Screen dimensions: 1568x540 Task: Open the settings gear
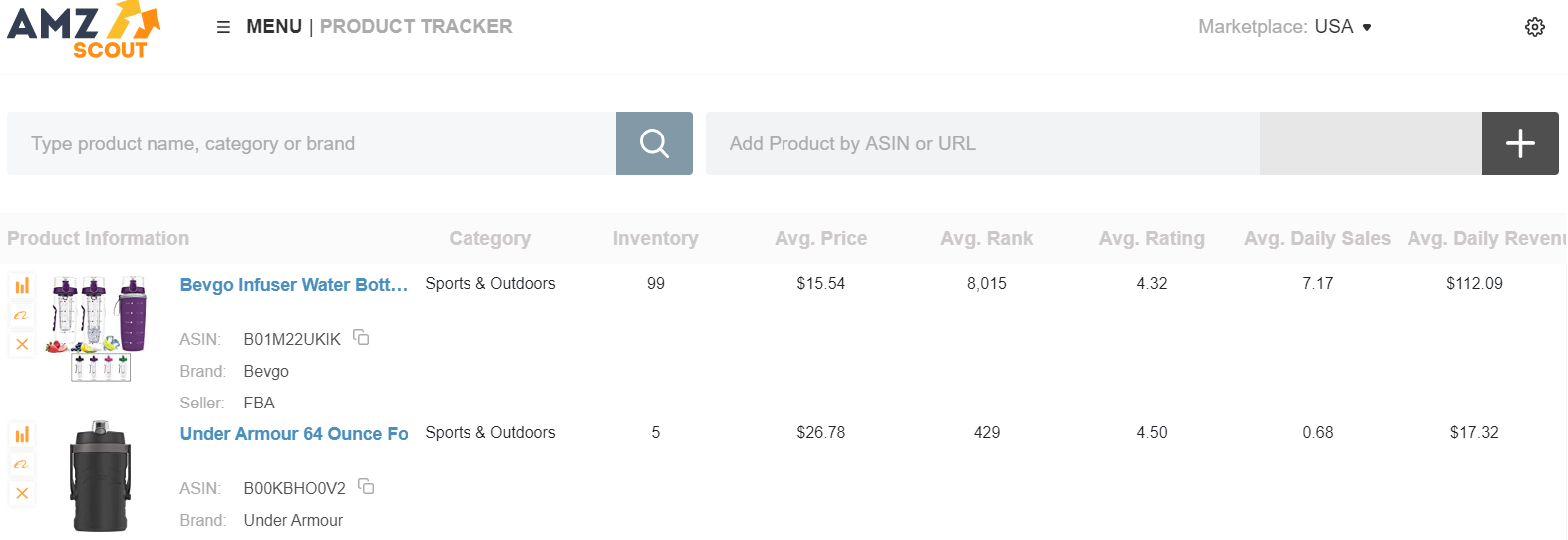(x=1535, y=27)
